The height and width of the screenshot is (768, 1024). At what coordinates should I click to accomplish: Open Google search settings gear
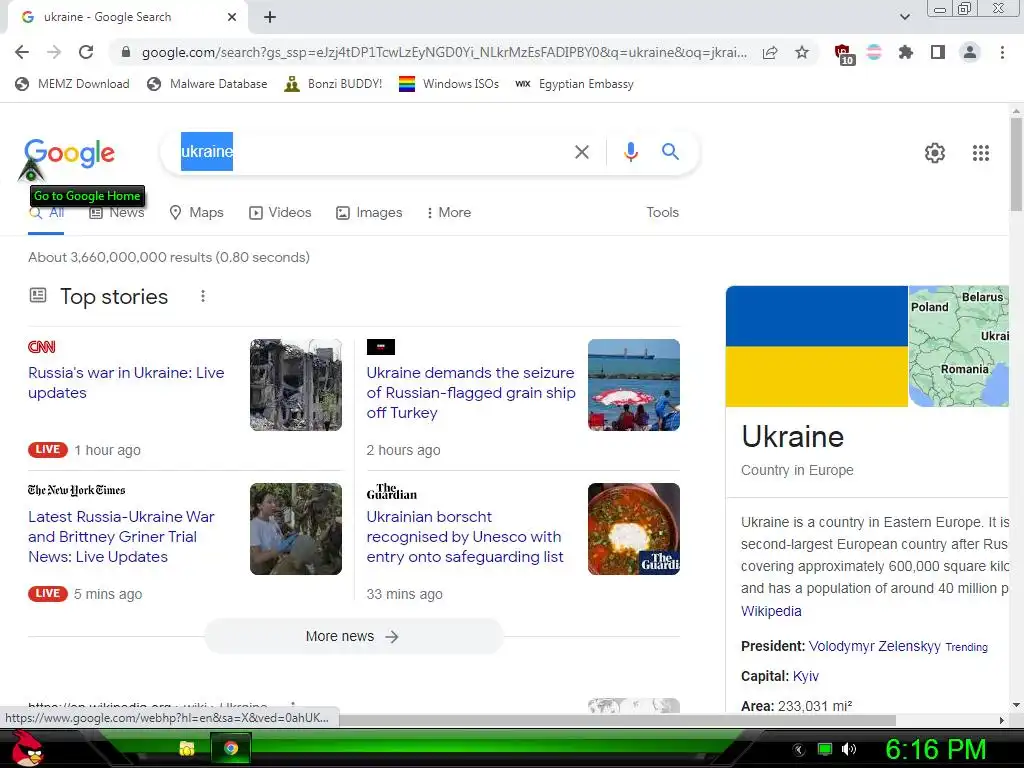click(935, 153)
